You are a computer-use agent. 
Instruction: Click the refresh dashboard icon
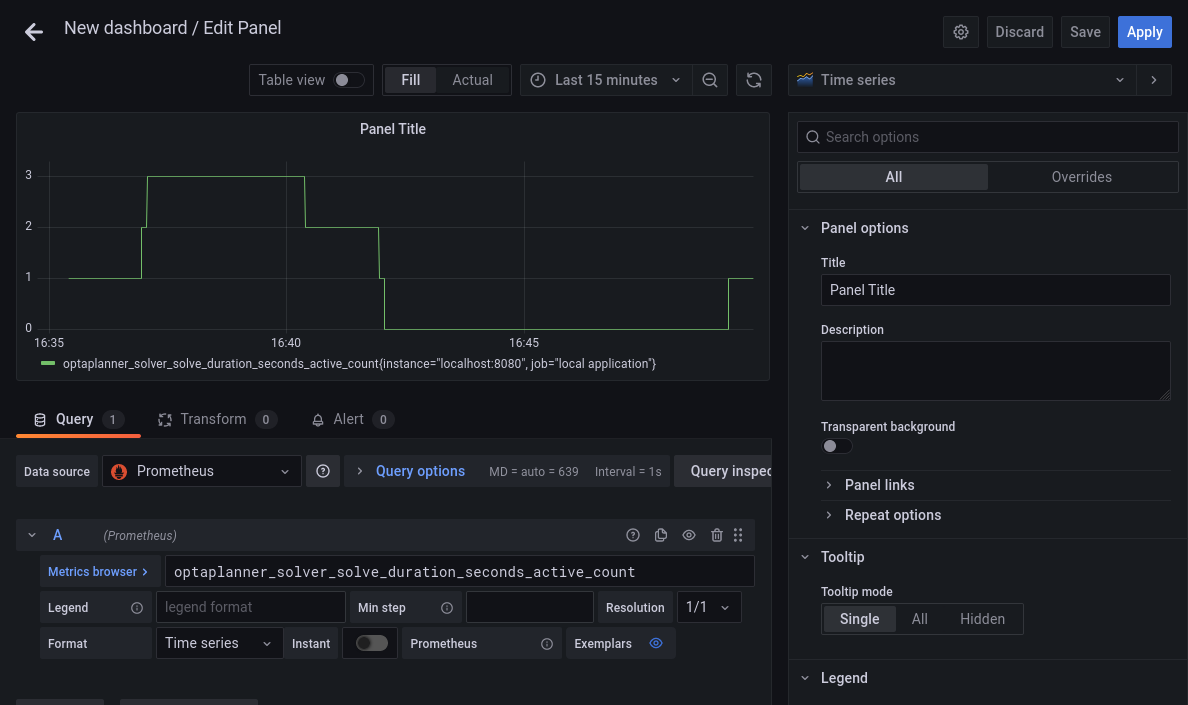click(754, 80)
